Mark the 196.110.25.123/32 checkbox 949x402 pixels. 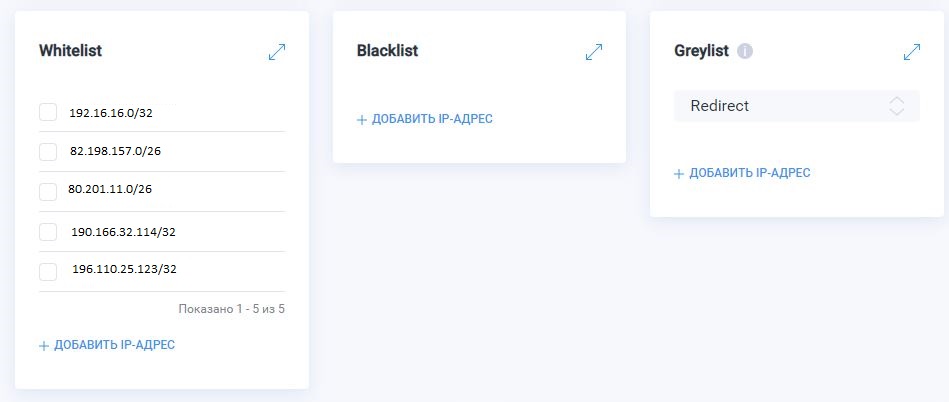click(x=48, y=271)
